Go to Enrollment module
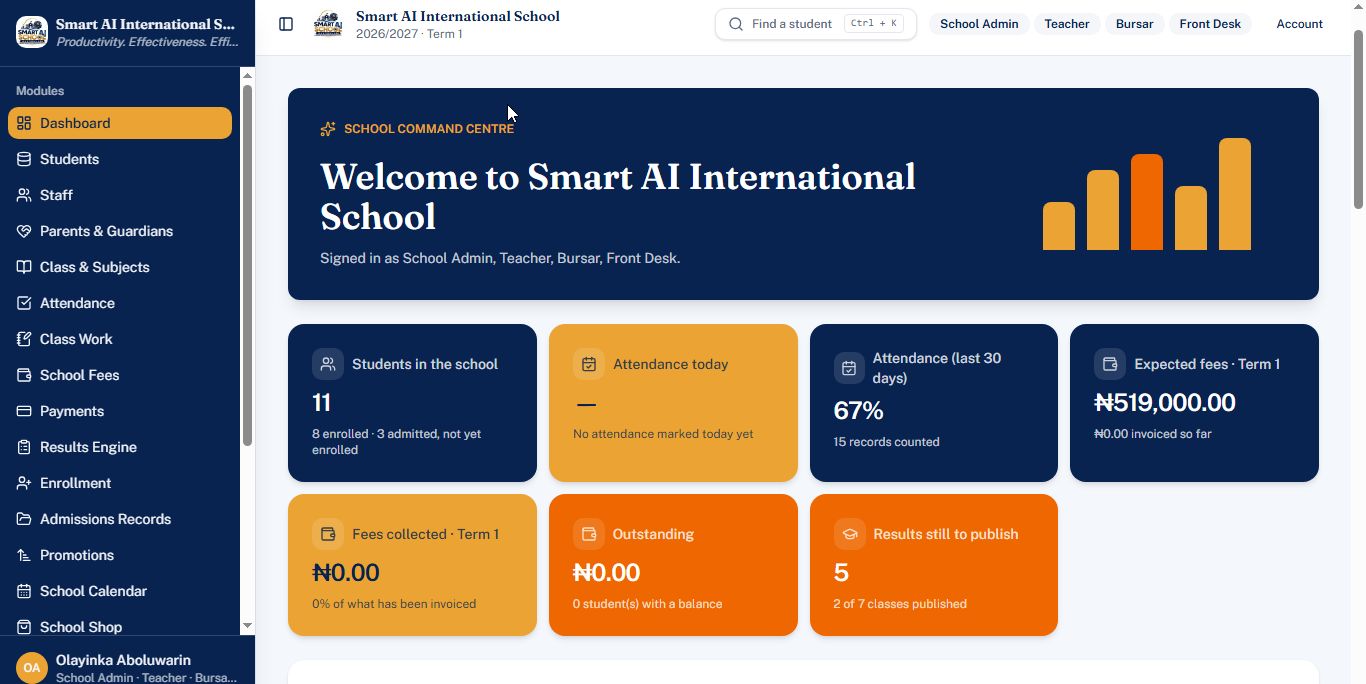Screen dimensions: 1366x684 [x=120, y=483]
